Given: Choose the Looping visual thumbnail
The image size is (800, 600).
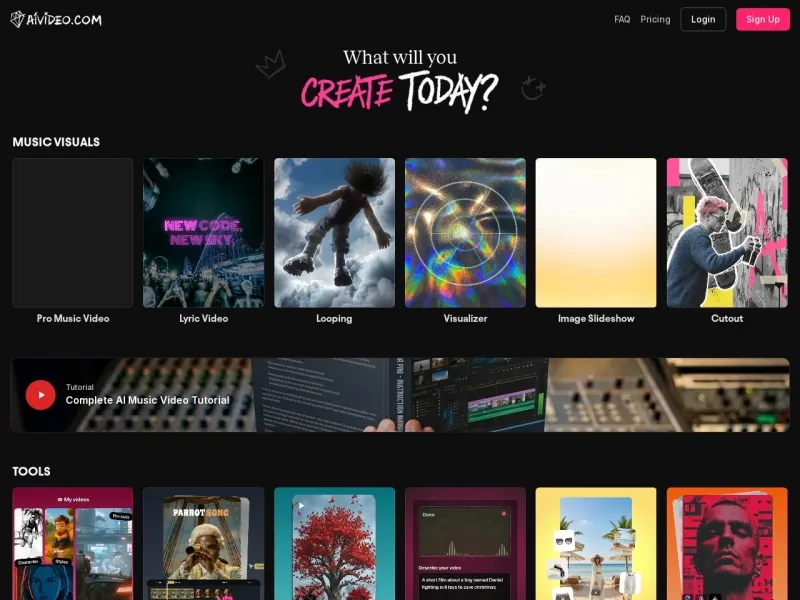Looking at the screenshot, I should 334,232.
